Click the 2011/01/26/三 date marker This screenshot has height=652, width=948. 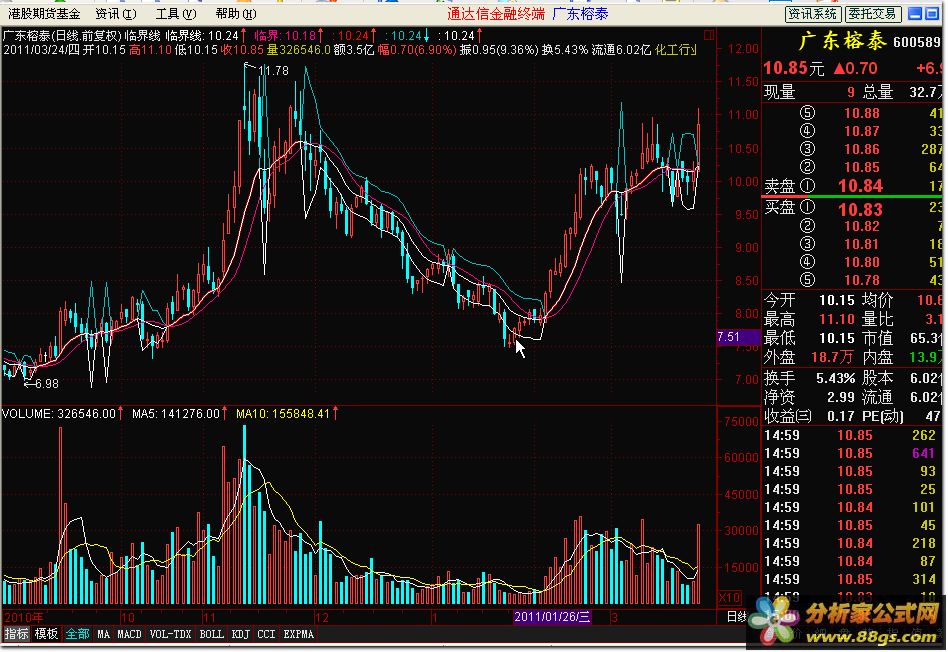[x=552, y=617]
